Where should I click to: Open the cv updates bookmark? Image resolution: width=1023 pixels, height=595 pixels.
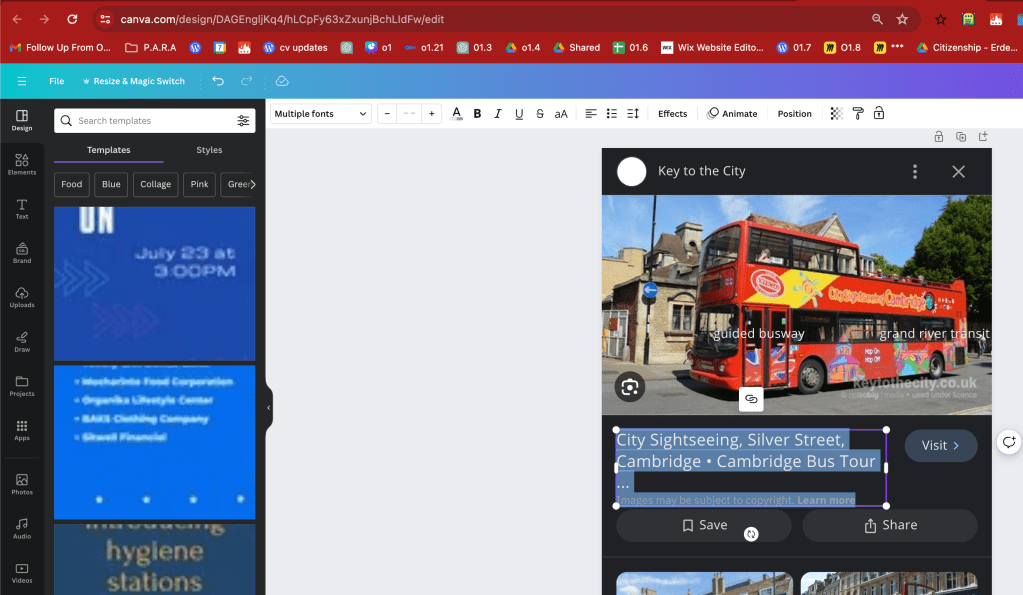coord(296,48)
